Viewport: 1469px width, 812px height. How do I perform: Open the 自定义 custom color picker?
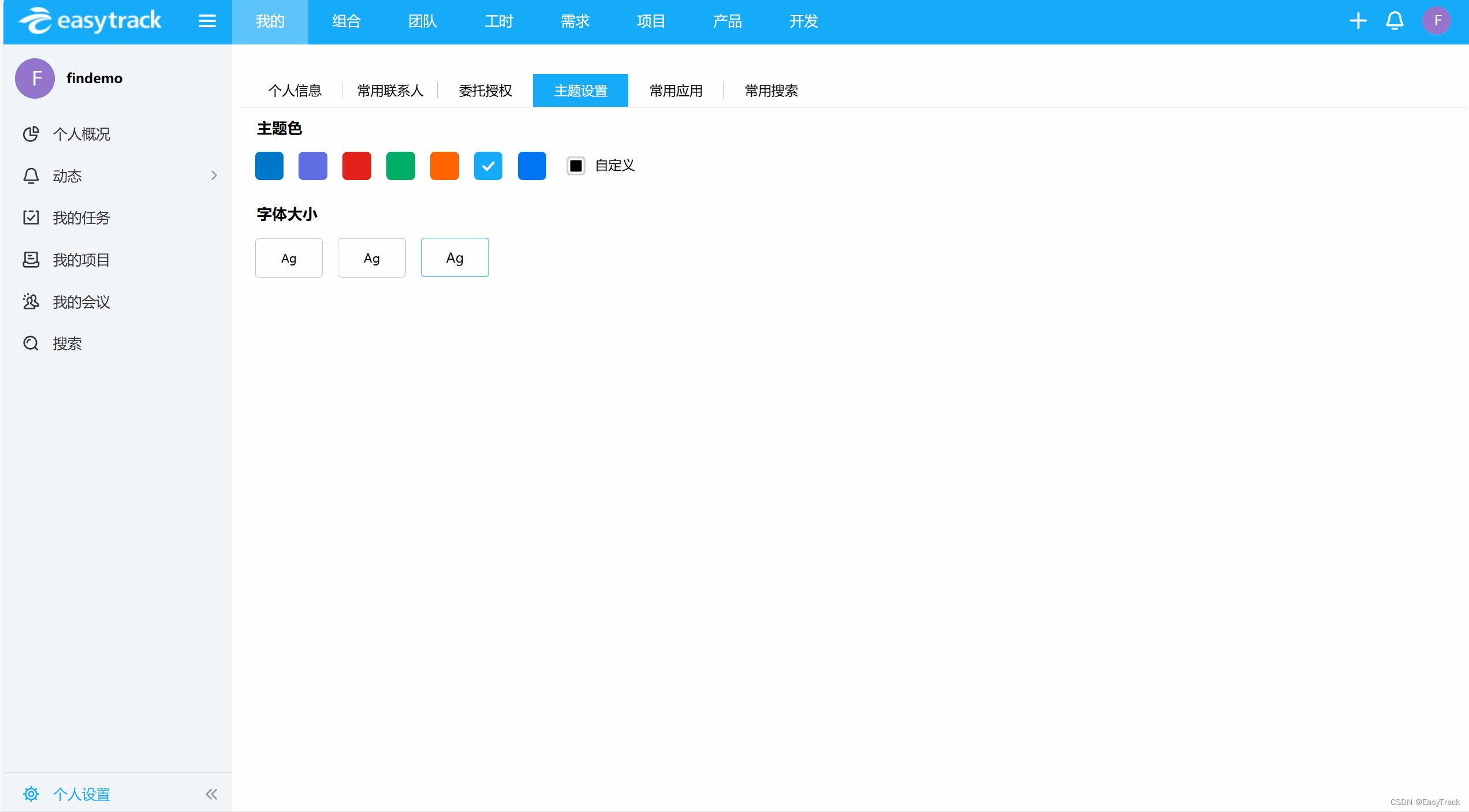point(576,166)
